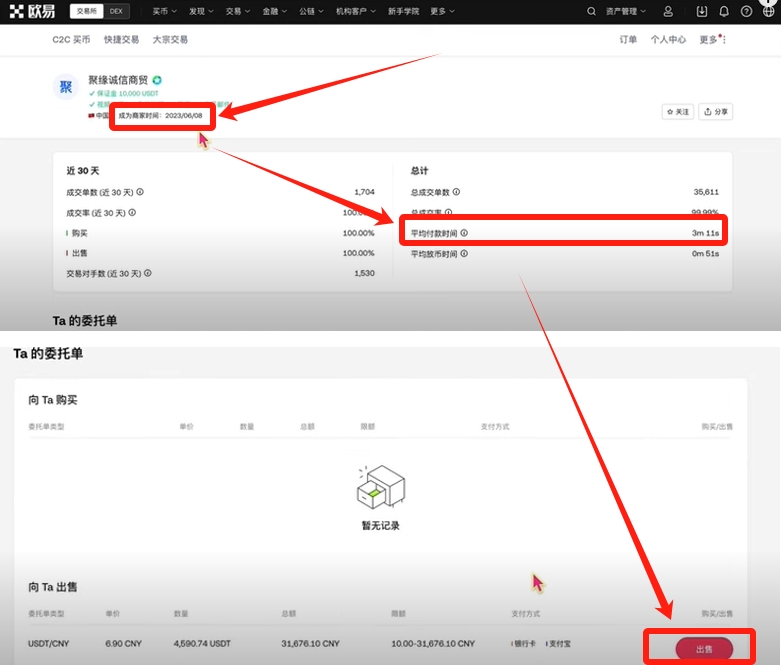The width and height of the screenshot is (781, 665).
Task: Select the 大宗交易 tab
Action: (170, 39)
